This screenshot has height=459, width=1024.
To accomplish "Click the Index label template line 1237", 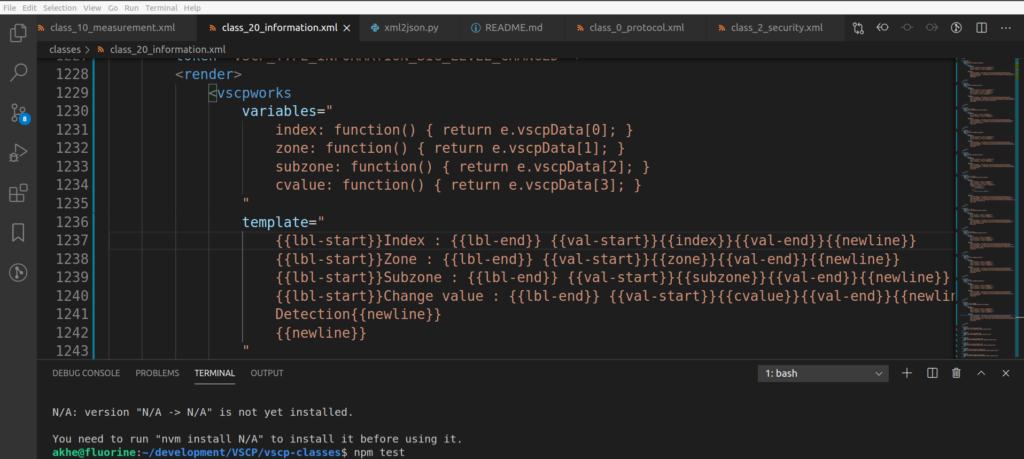I will [596, 241].
